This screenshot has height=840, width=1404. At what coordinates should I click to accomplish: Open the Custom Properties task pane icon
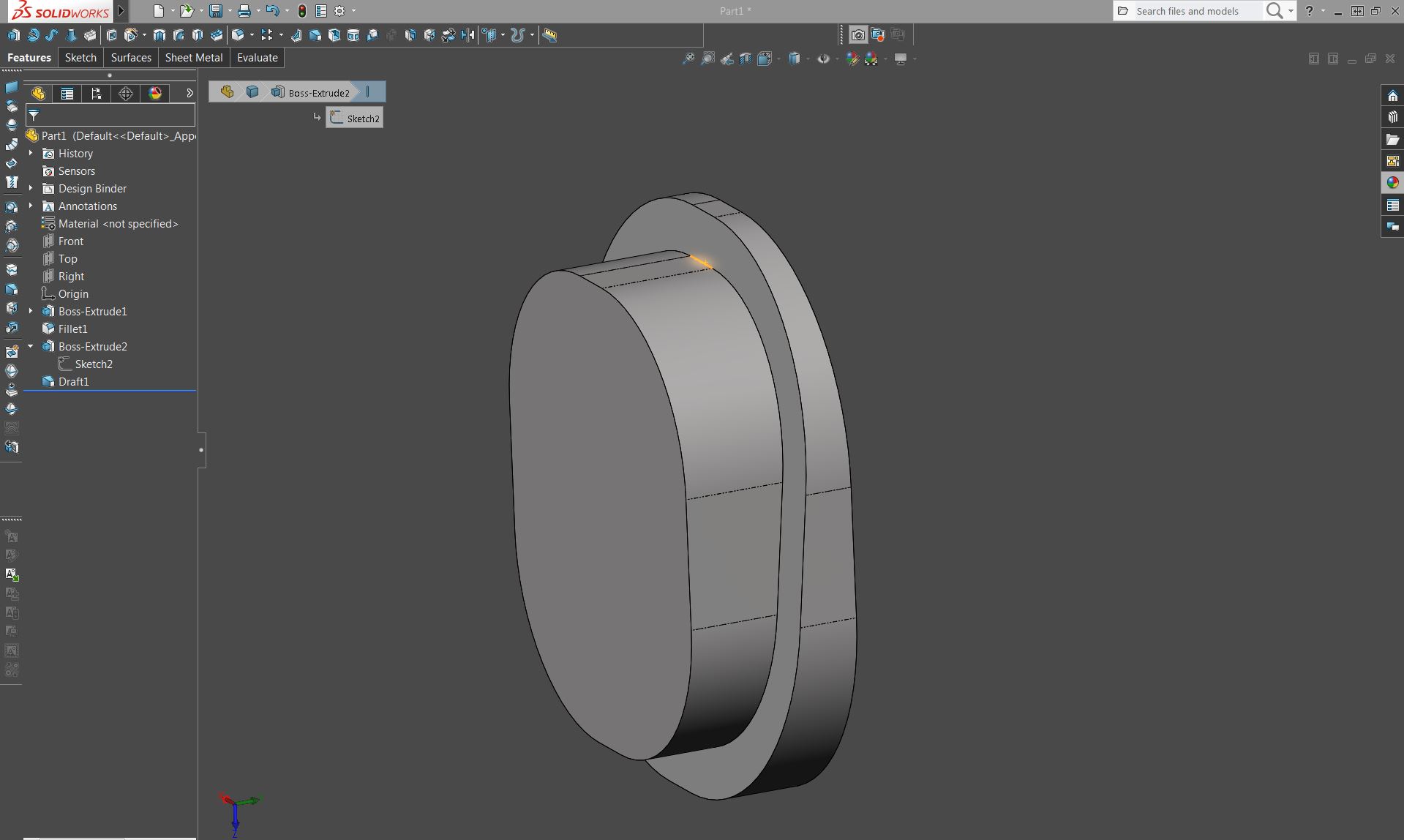(1392, 205)
